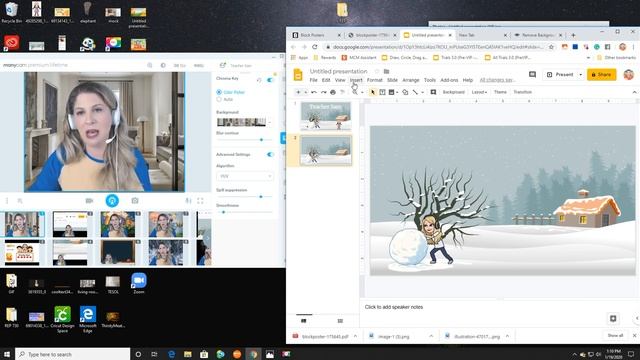Image resolution: width=640 pixels, height=360 pixels.
Task: Switch to grid view in Slides
Action: [x=340, y=321]
